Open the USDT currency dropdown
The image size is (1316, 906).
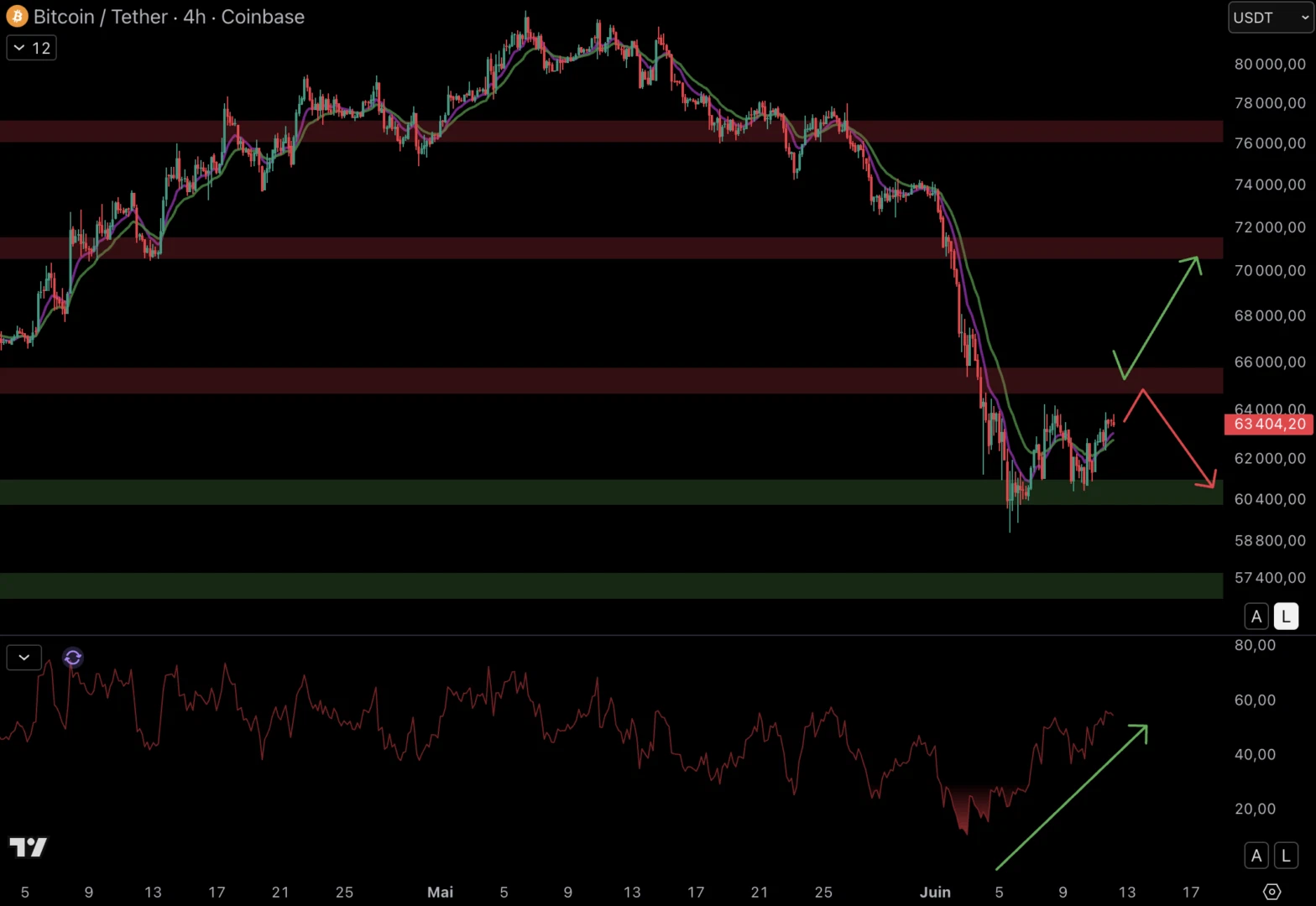(x=1271, y=18)
